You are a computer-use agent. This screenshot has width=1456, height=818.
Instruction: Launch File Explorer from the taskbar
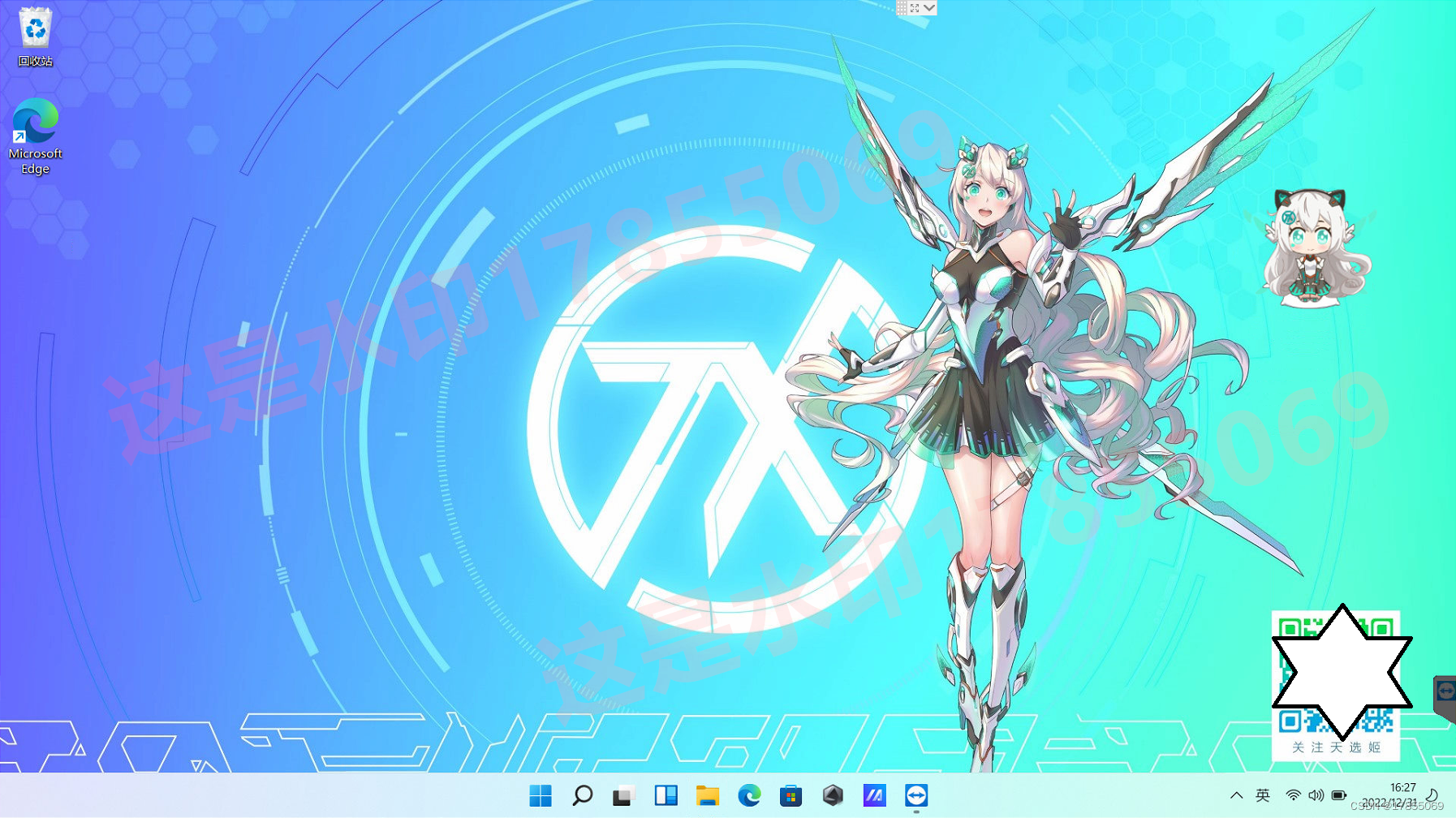pyautogui.click(x=708, y=795)
